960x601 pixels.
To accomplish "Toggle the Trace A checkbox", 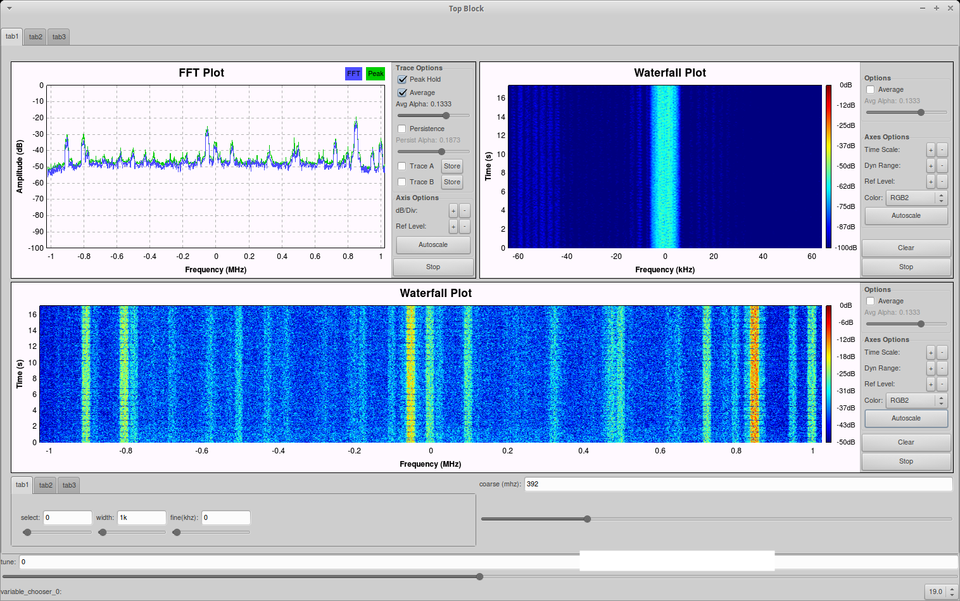I will pos(403,166).
